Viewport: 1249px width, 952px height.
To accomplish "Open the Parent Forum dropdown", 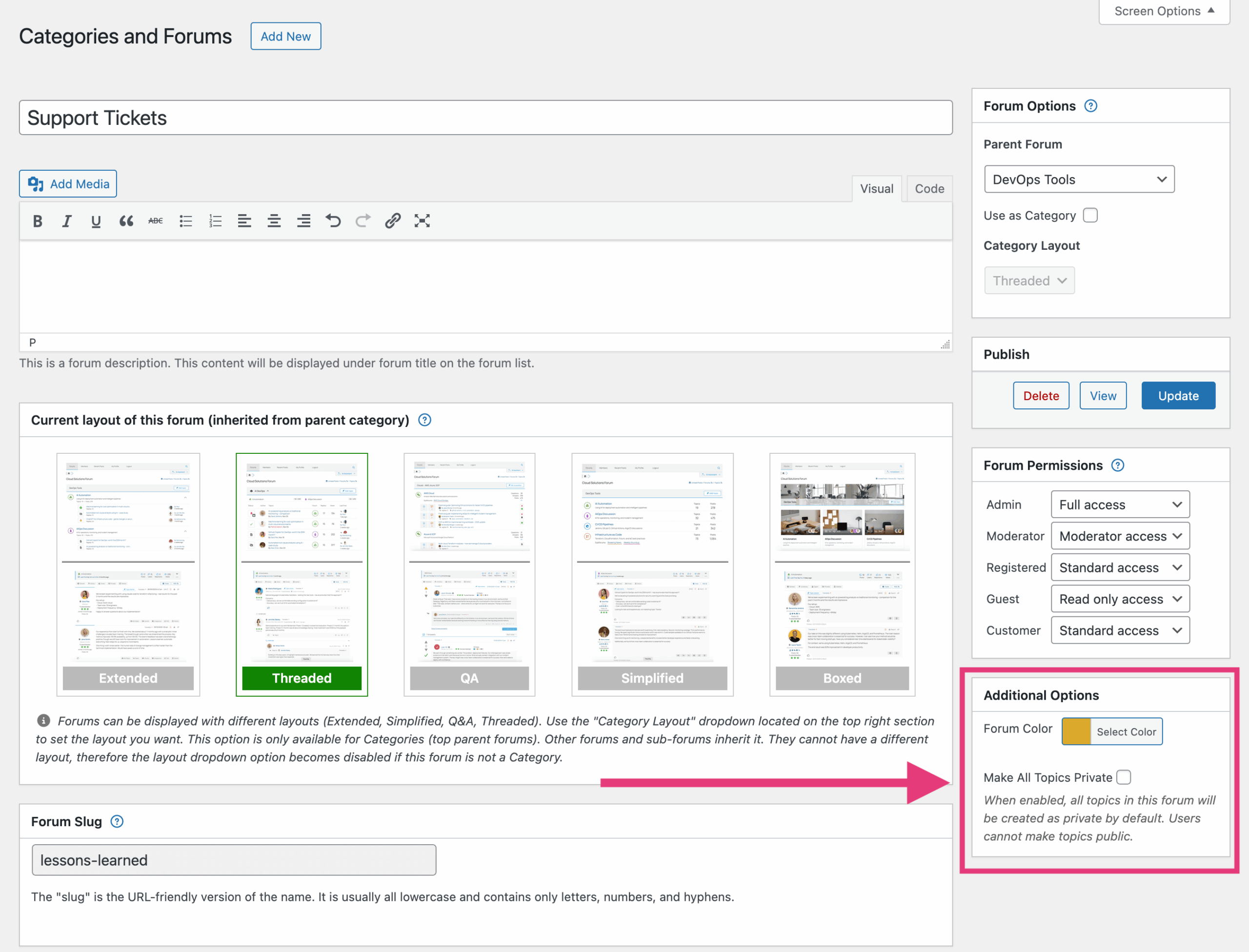I will coord(1079,180).
